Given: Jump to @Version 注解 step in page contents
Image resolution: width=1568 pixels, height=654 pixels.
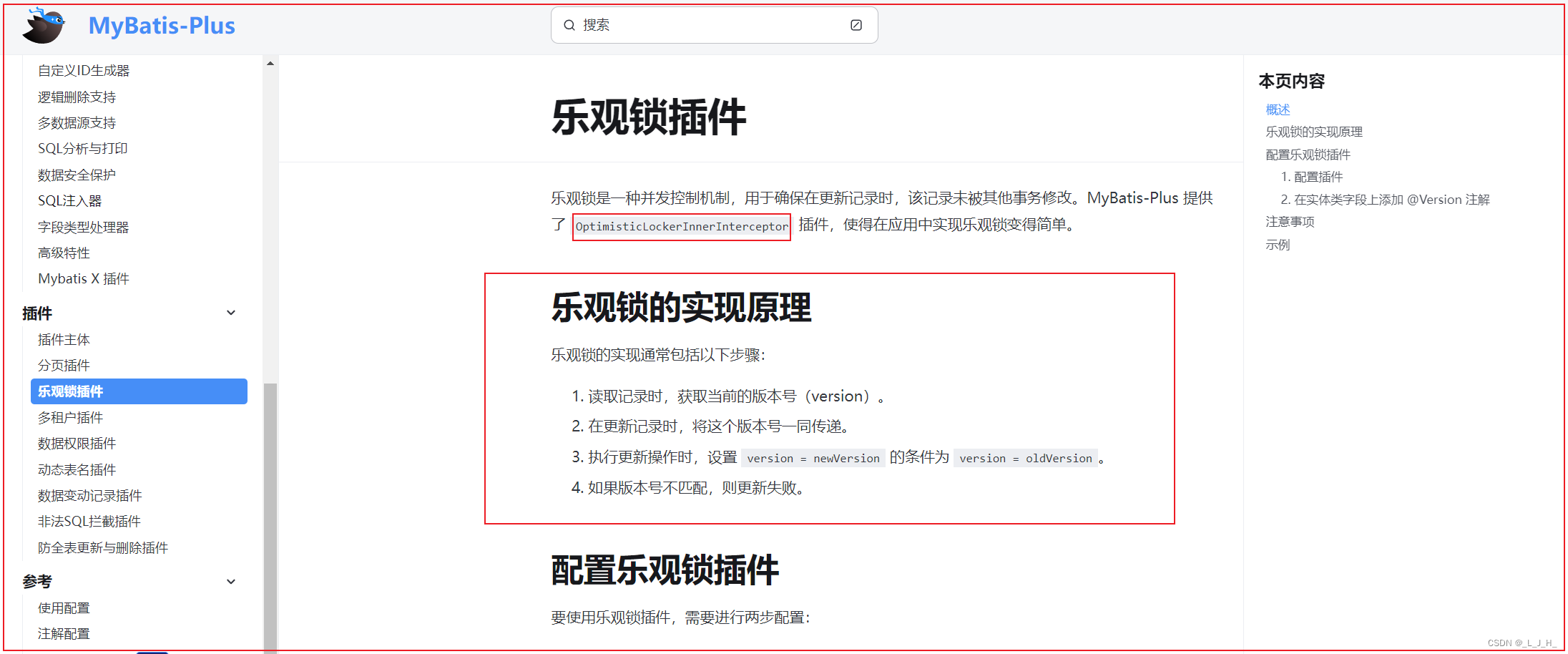Looking at the screenshot, I should click(x=1385, y=200).
